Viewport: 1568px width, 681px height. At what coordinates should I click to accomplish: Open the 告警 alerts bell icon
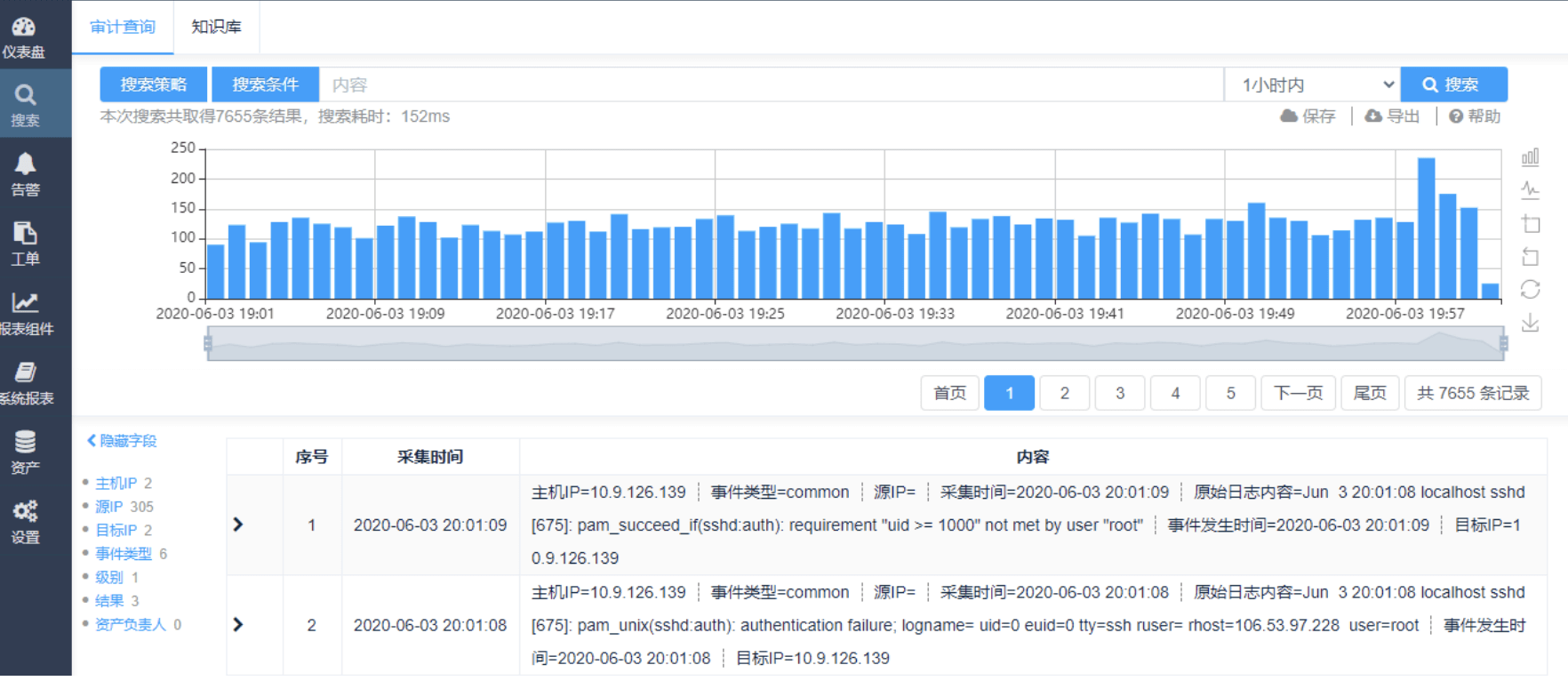coord(25,173)
